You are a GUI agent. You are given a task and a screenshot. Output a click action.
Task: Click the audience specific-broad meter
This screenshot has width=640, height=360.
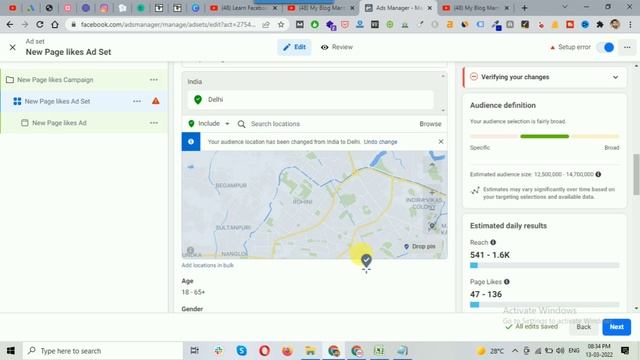tap(544, 136)
